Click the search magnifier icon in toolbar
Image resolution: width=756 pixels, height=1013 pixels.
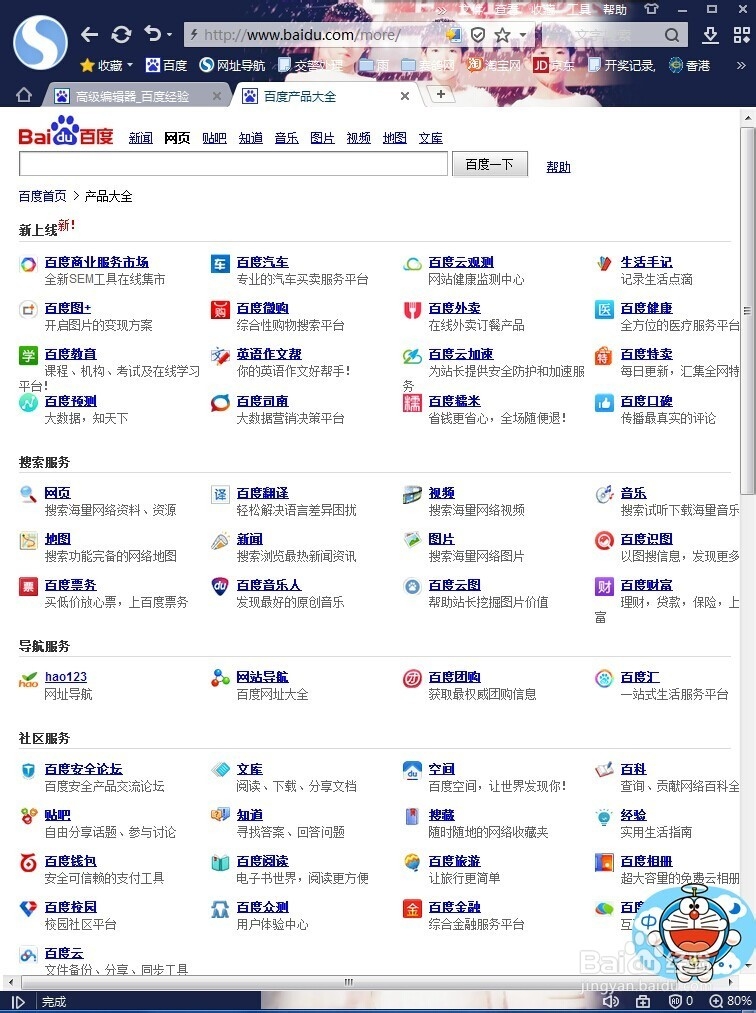(672, 35)
